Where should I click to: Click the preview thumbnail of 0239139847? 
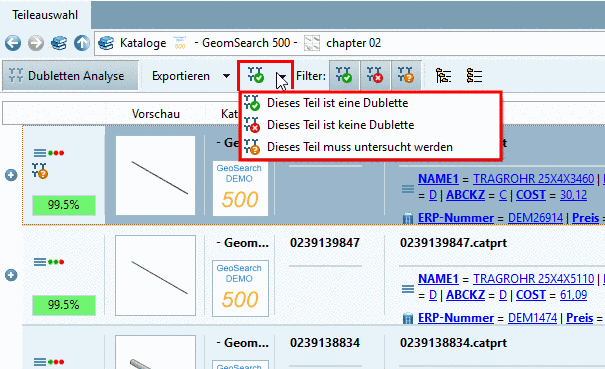(x=155, y=275)
